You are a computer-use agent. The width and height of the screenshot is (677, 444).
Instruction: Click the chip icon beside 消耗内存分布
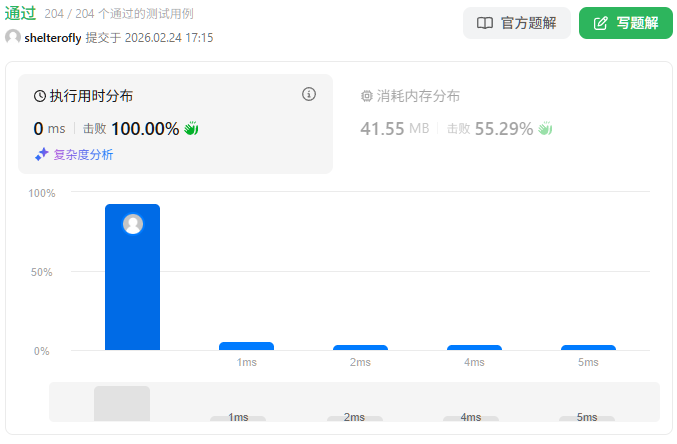tap(366, 97)
